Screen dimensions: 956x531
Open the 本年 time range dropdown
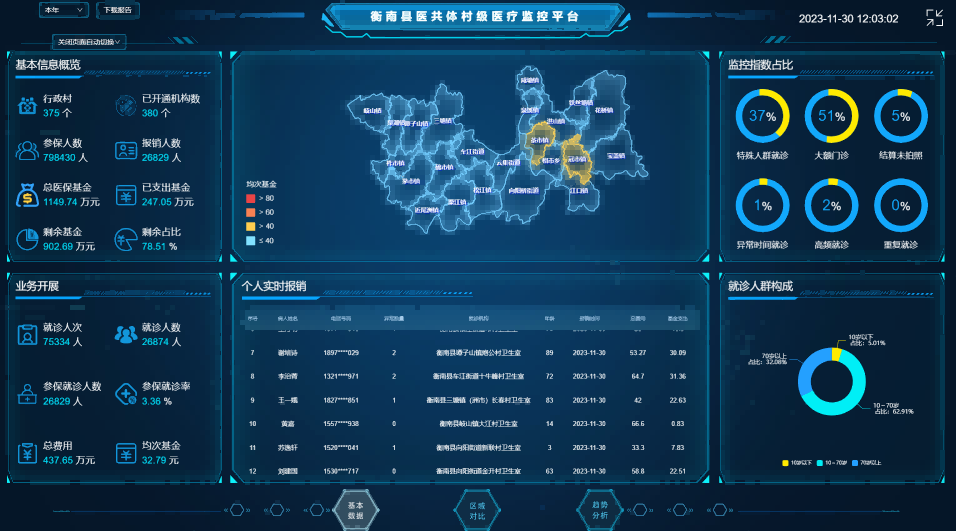64,10
